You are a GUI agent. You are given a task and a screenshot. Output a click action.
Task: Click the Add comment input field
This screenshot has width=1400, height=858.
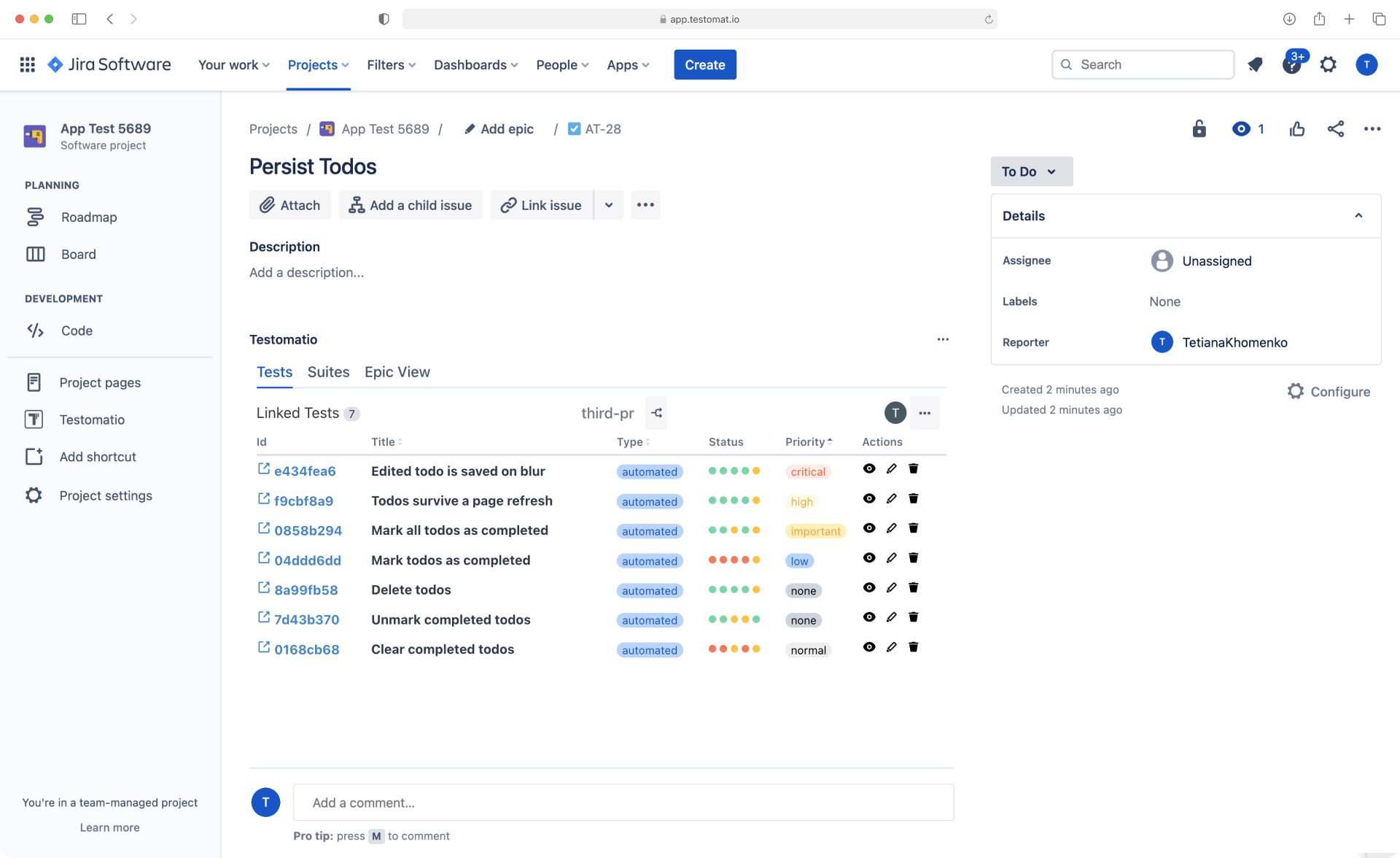[622, 802]
